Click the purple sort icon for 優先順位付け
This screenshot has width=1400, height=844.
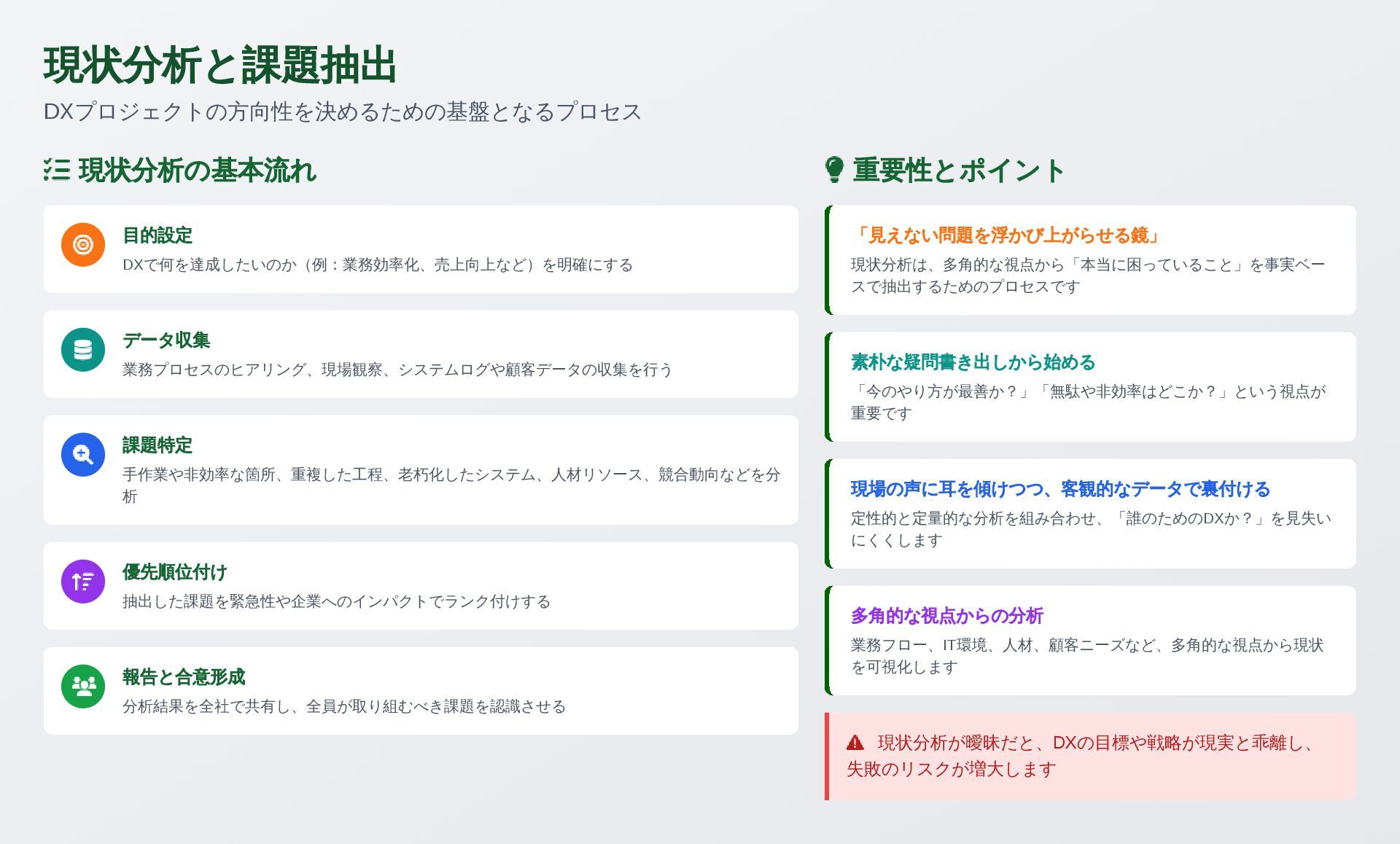(x=83, y=582)
